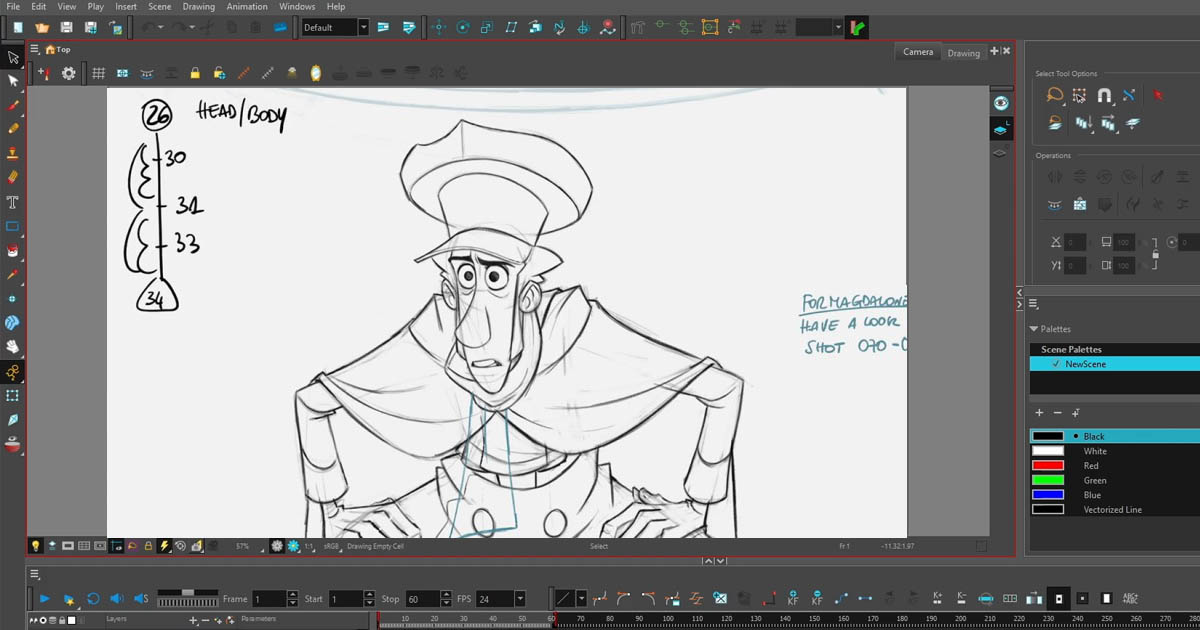Remove colour with the minus button
The width and height of the screenshot is (1200, 630).
tap(1057, 412)
